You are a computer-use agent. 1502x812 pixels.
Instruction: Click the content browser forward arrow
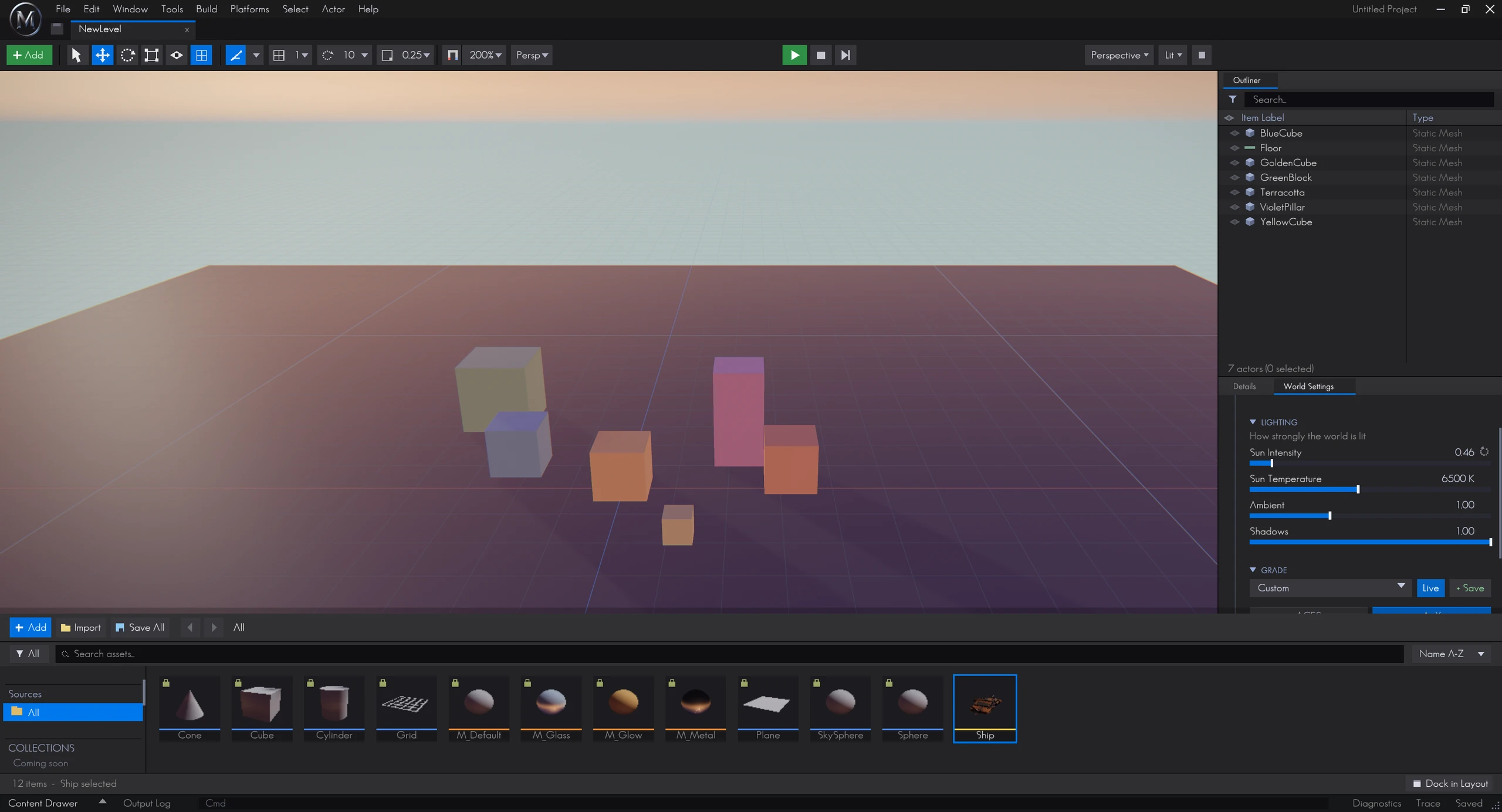click(x=214, y=627)
